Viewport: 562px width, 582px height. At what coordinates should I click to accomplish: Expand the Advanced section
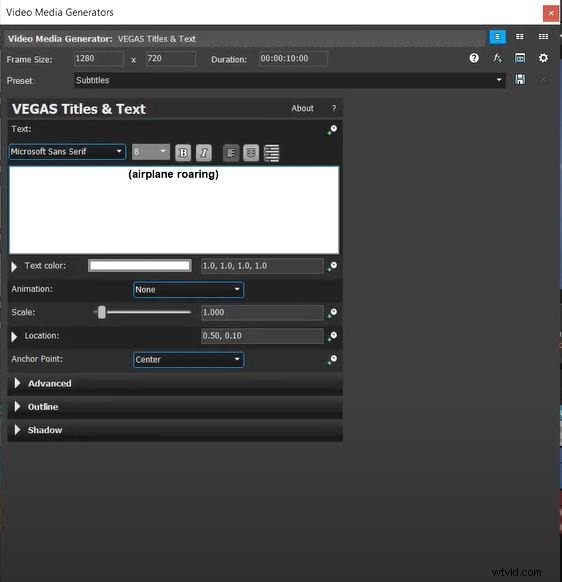coord(17,383)
